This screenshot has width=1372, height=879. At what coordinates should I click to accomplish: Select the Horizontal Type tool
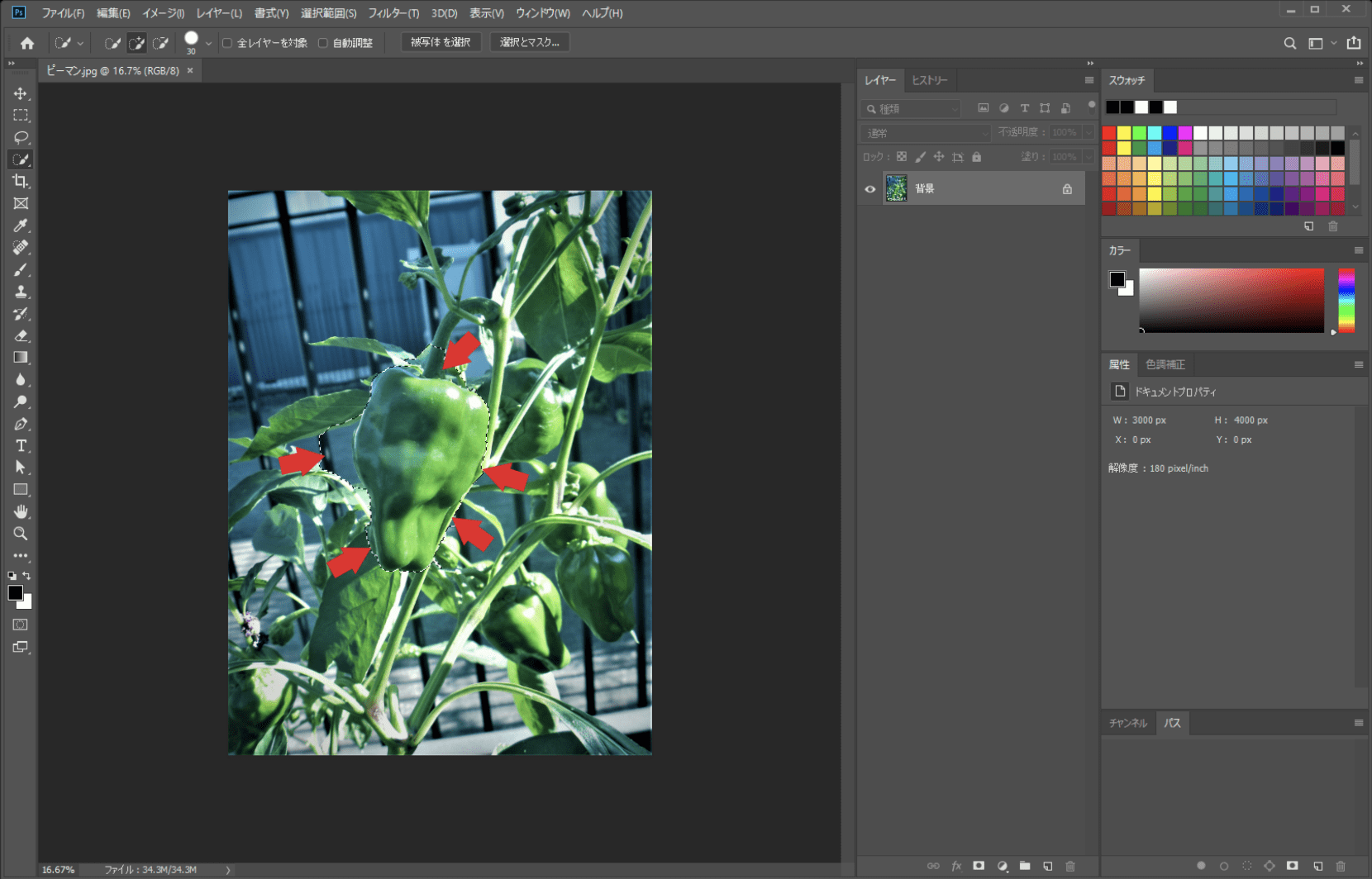coord(21,445)
